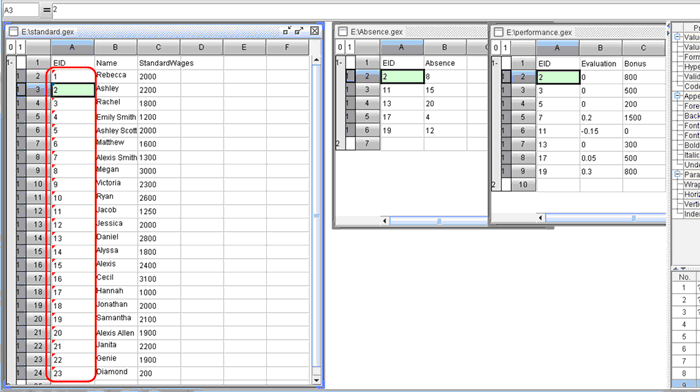Collapse the Value properties group
Screen dimensions: 700x392
pos(678,37)
